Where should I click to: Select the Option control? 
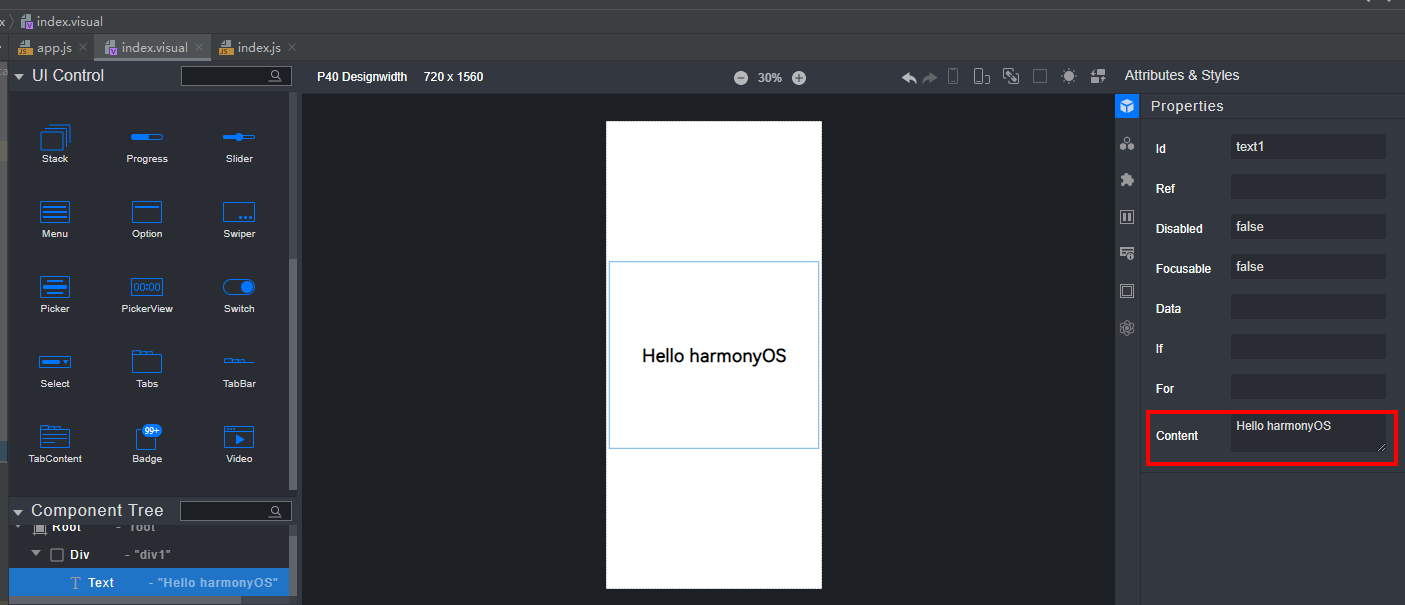[x=147, y=219]
